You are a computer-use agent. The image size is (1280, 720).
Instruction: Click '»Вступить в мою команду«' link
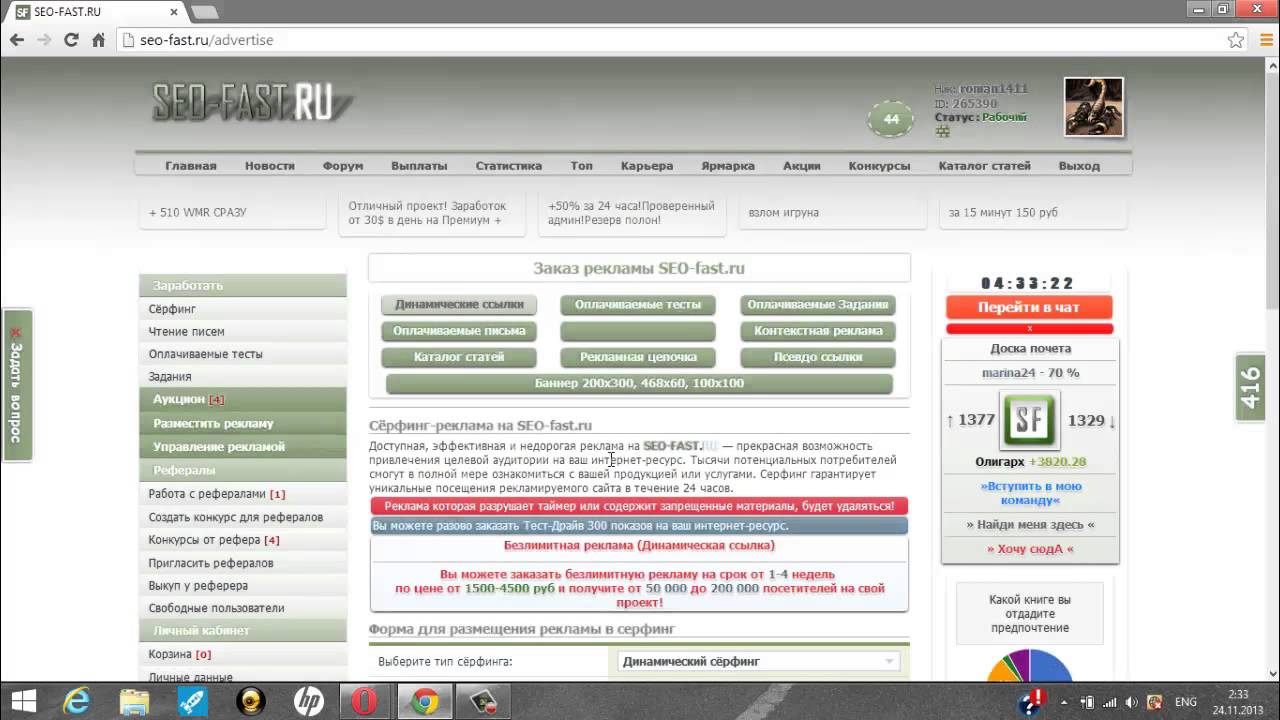click(x=1030, y=493)
